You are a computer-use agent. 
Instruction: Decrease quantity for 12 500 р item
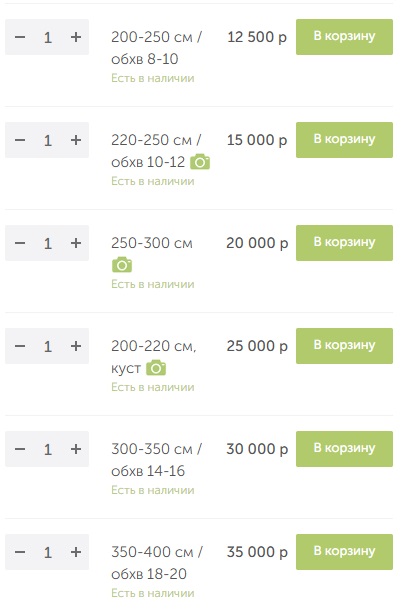[x=20, y=37]
